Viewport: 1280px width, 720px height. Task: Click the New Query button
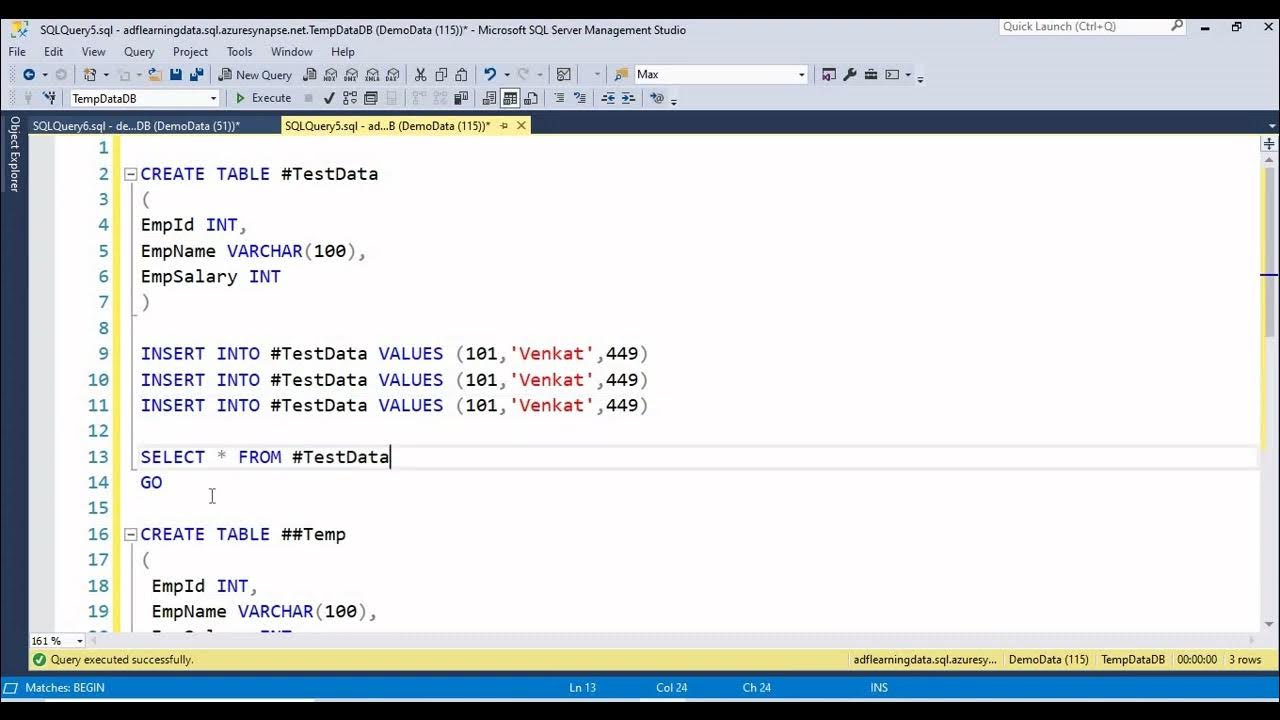255,74
